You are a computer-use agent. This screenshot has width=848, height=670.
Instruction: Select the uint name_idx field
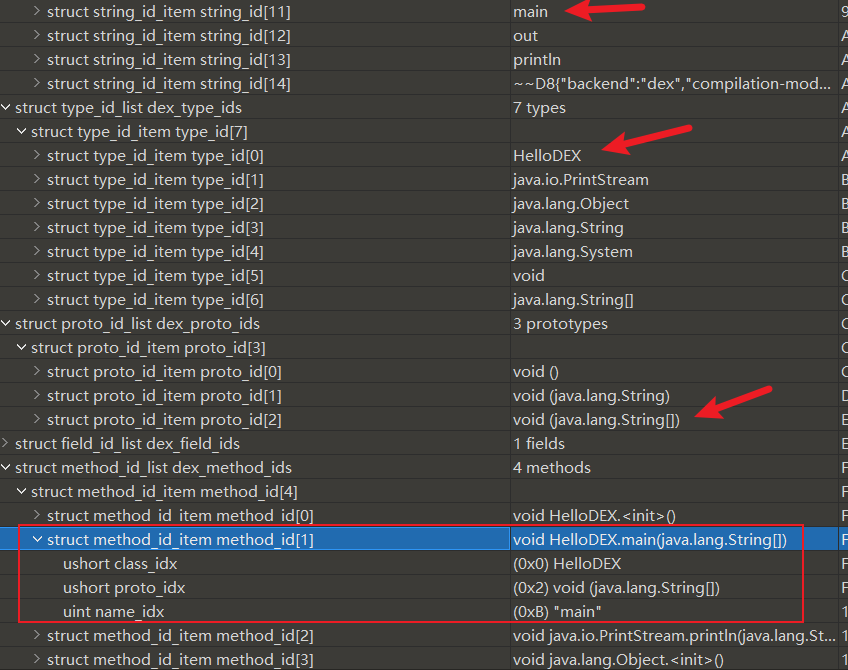tap(113, 612)
